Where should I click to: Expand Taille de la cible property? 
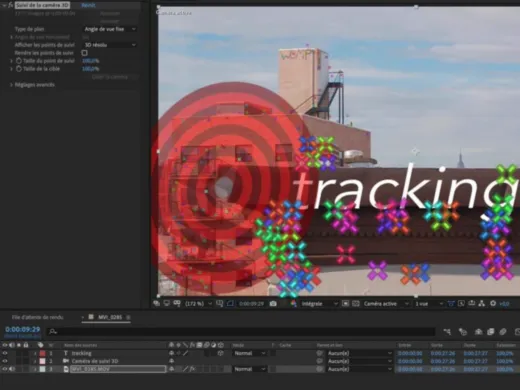click(x=11, y=69)
